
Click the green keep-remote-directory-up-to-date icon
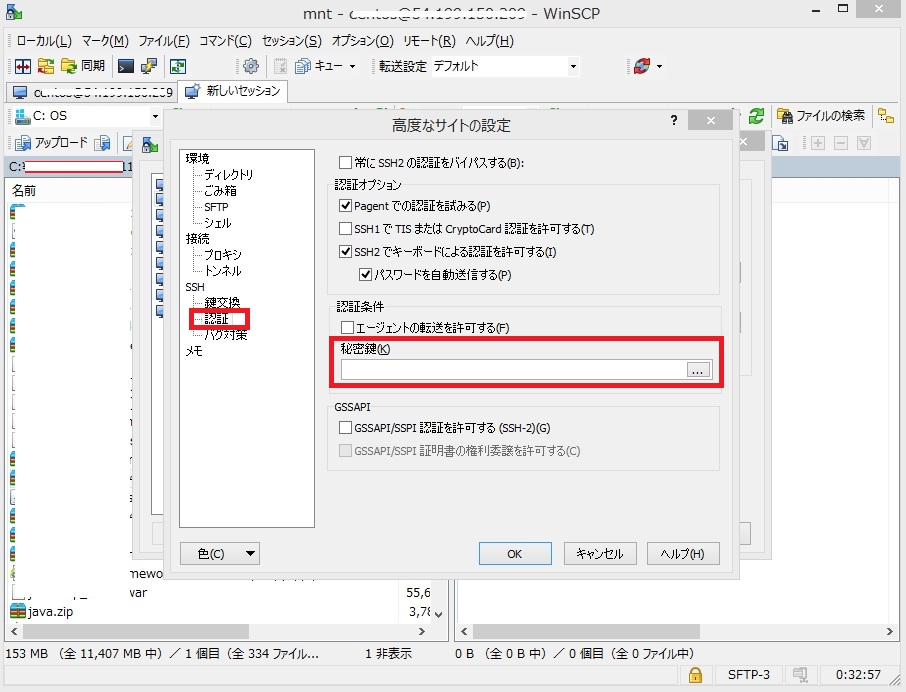pyautogui.click(x=177, y=66)
